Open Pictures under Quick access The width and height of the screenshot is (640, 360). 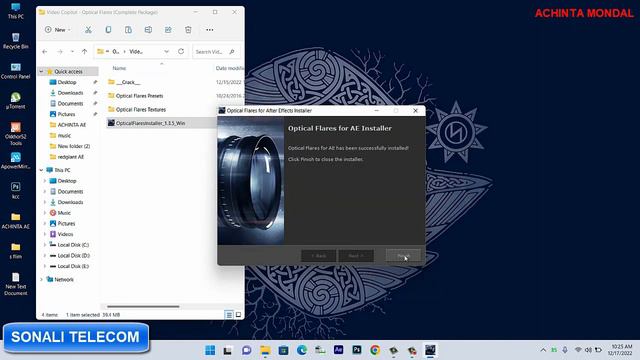[66, 114]
